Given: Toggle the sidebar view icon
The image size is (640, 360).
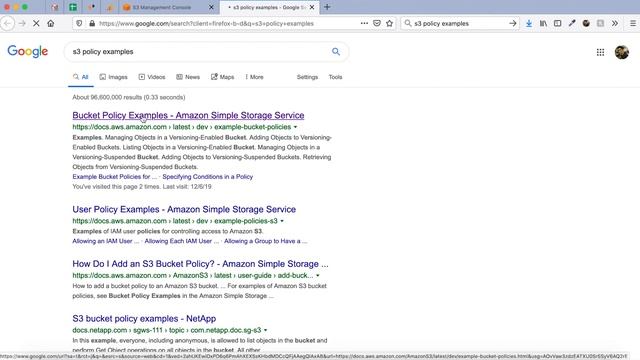Looking at the screenshot, I should (x=558, y=23).
